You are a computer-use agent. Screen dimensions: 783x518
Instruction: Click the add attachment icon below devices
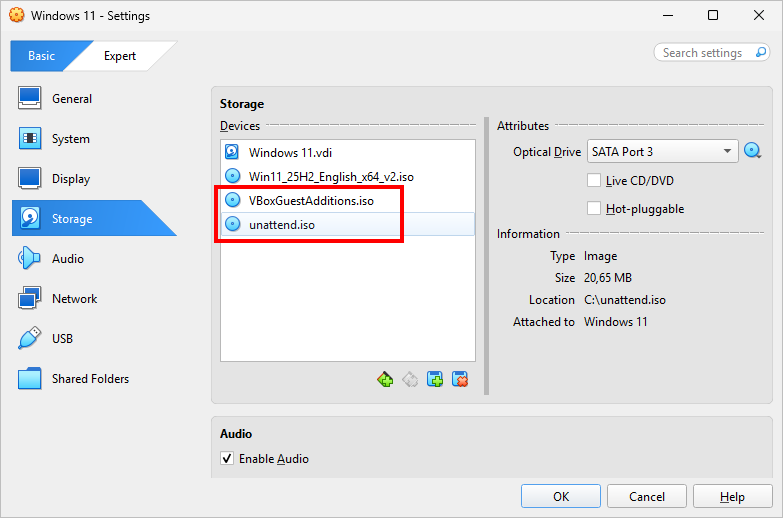[x=435, y=380]
